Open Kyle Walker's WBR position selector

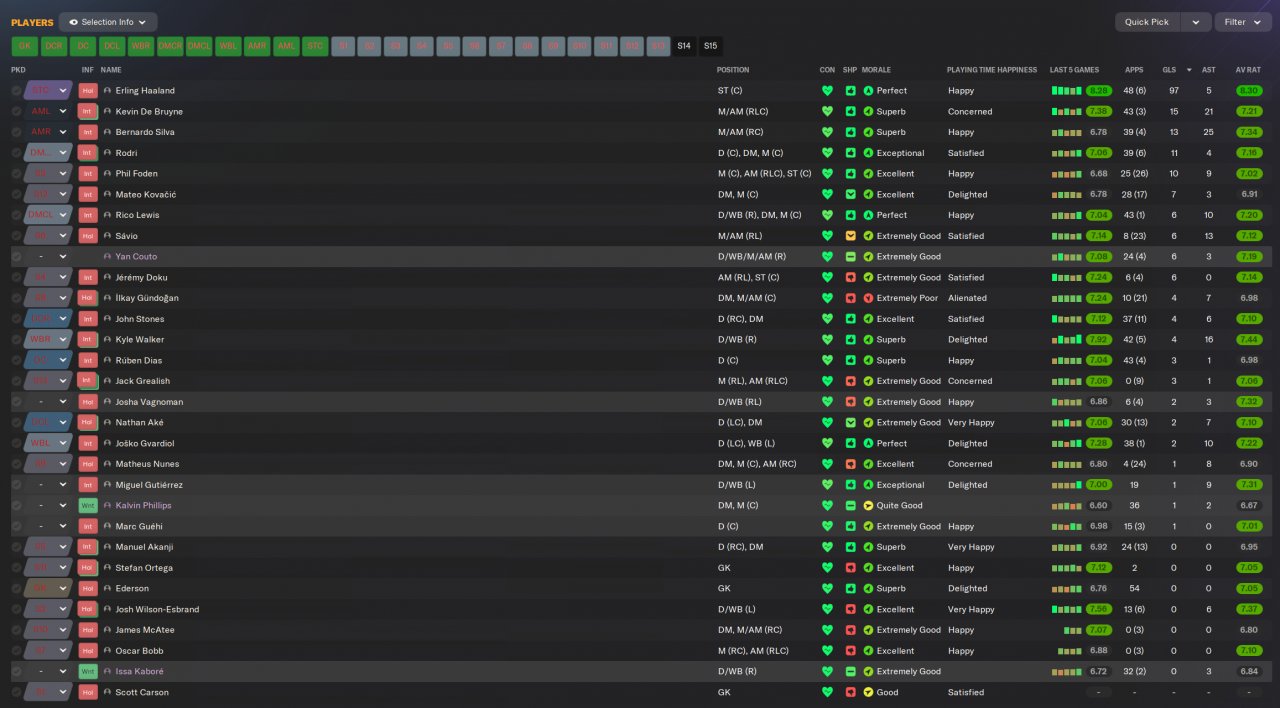point(49,339)
